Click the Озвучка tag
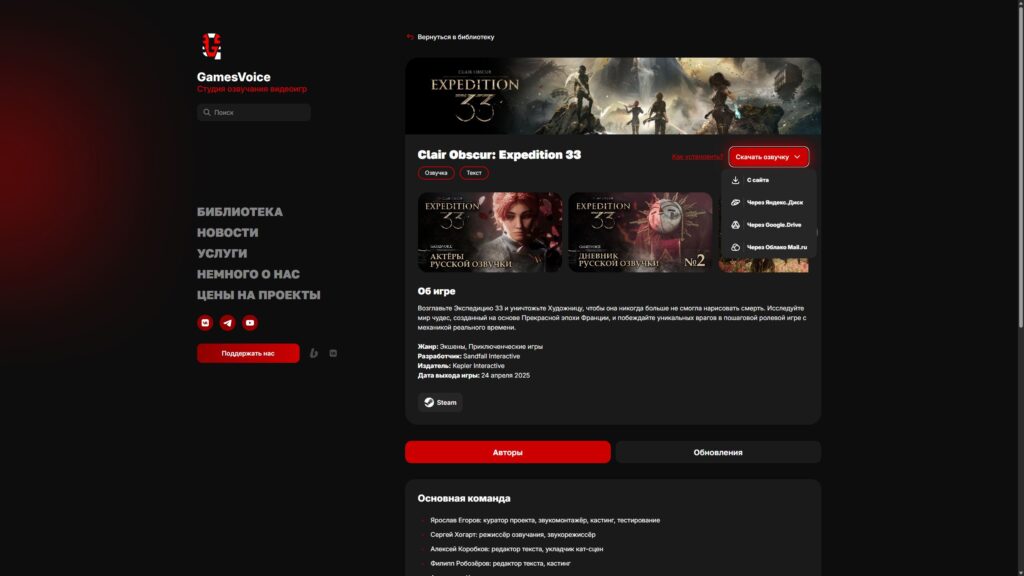Image resolution: width=1024 pixels, height=576 pixels. pyautogui.click(x=436, y=173)
